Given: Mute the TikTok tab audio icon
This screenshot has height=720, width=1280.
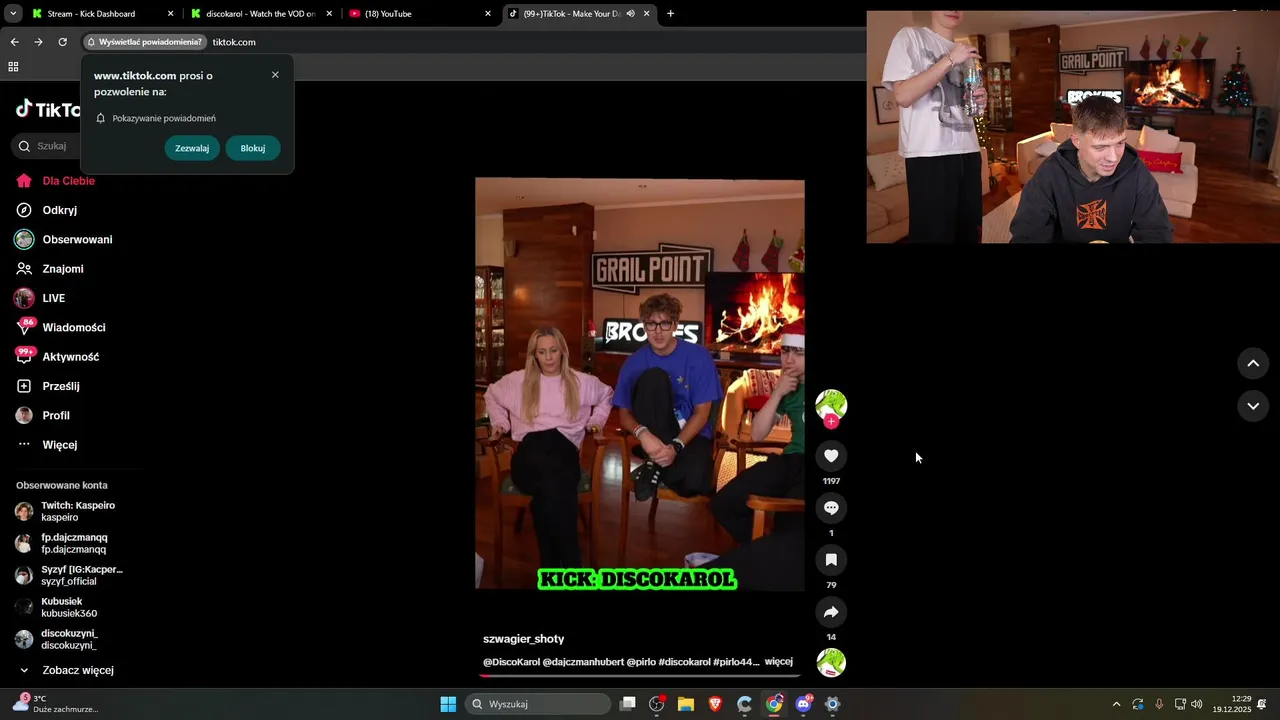Looking at the screenshot, I should tap(631, 14).
